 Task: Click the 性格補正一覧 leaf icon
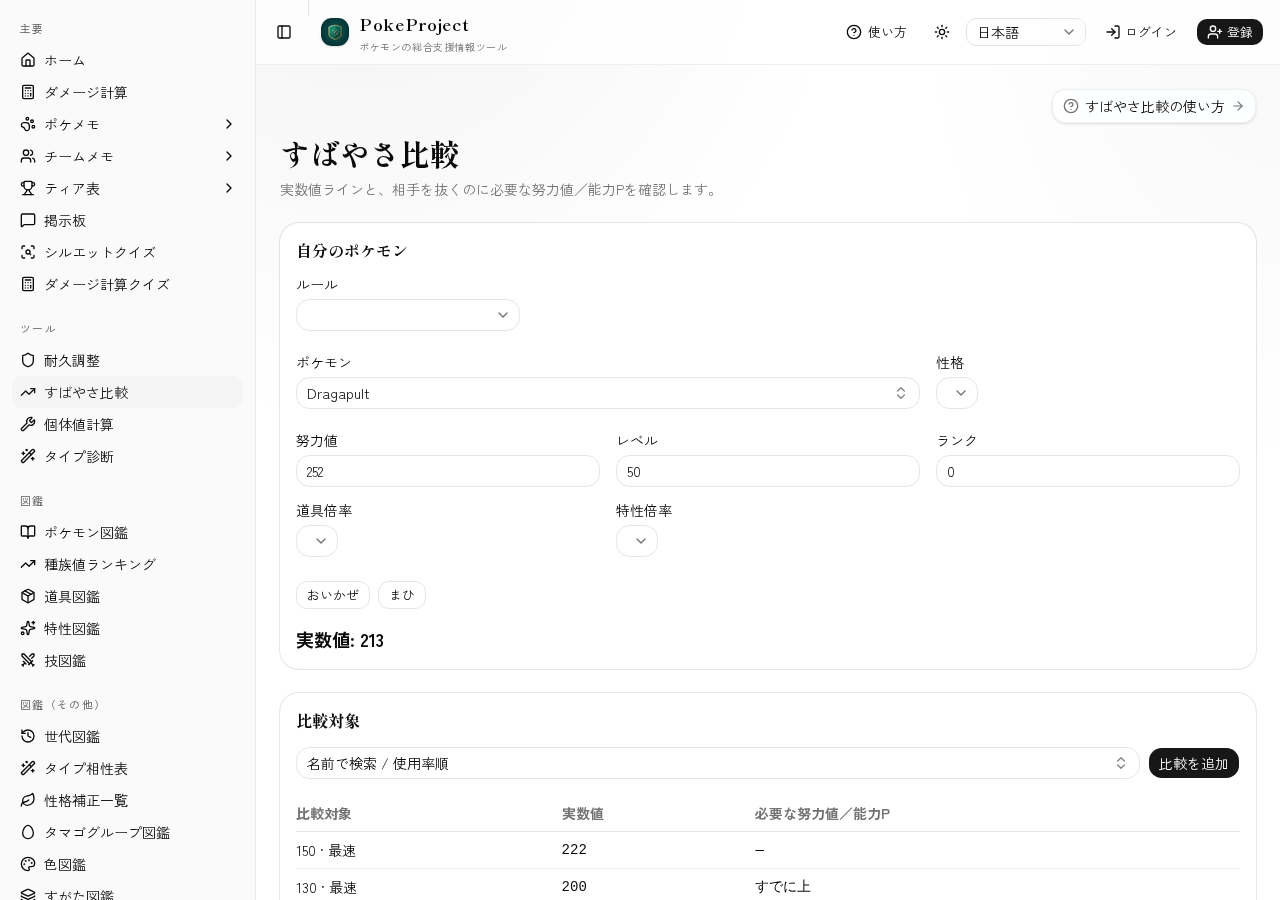28,800
